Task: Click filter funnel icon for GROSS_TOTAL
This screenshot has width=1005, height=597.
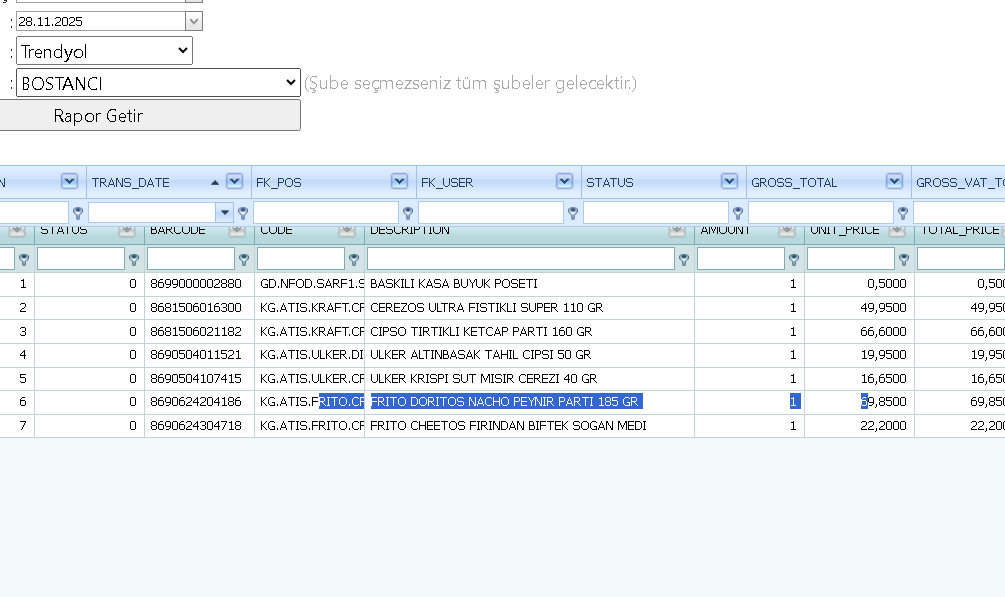Action: click(902, 212)
